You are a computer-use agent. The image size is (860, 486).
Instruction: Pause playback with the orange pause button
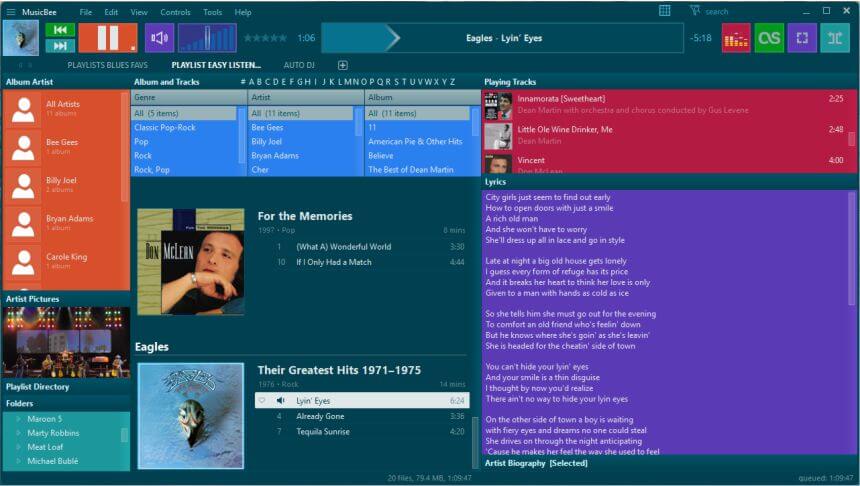[x=107, y=38]
